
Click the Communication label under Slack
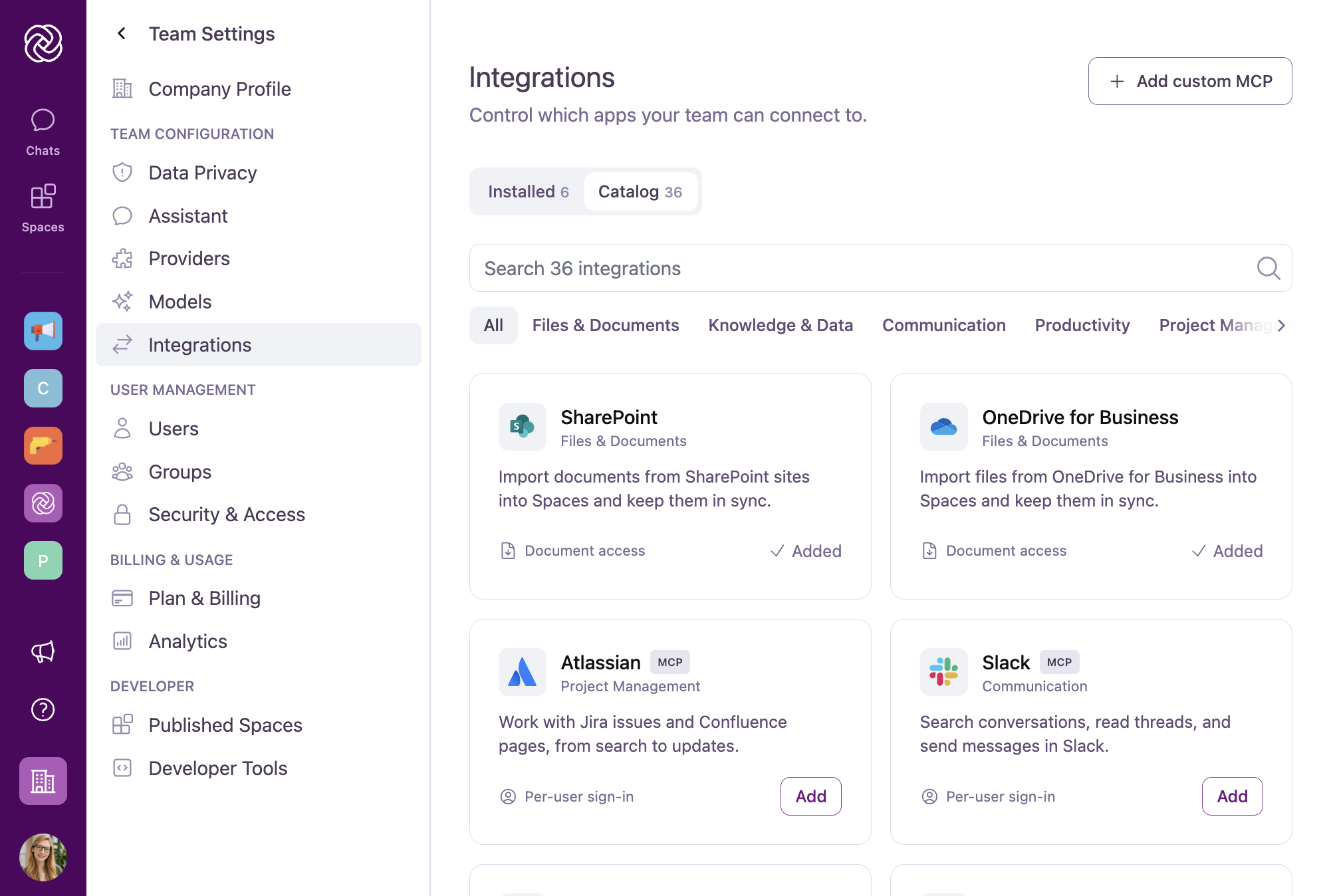[x=1034, y=687]
